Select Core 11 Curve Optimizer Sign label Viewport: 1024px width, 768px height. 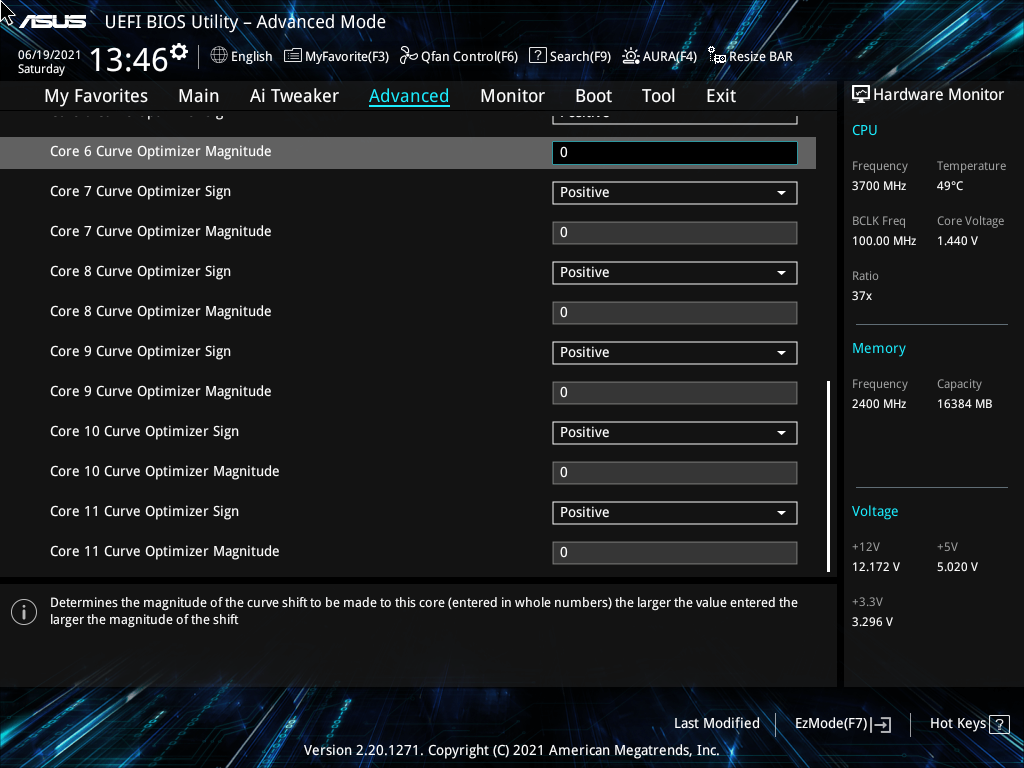[144, 512]
